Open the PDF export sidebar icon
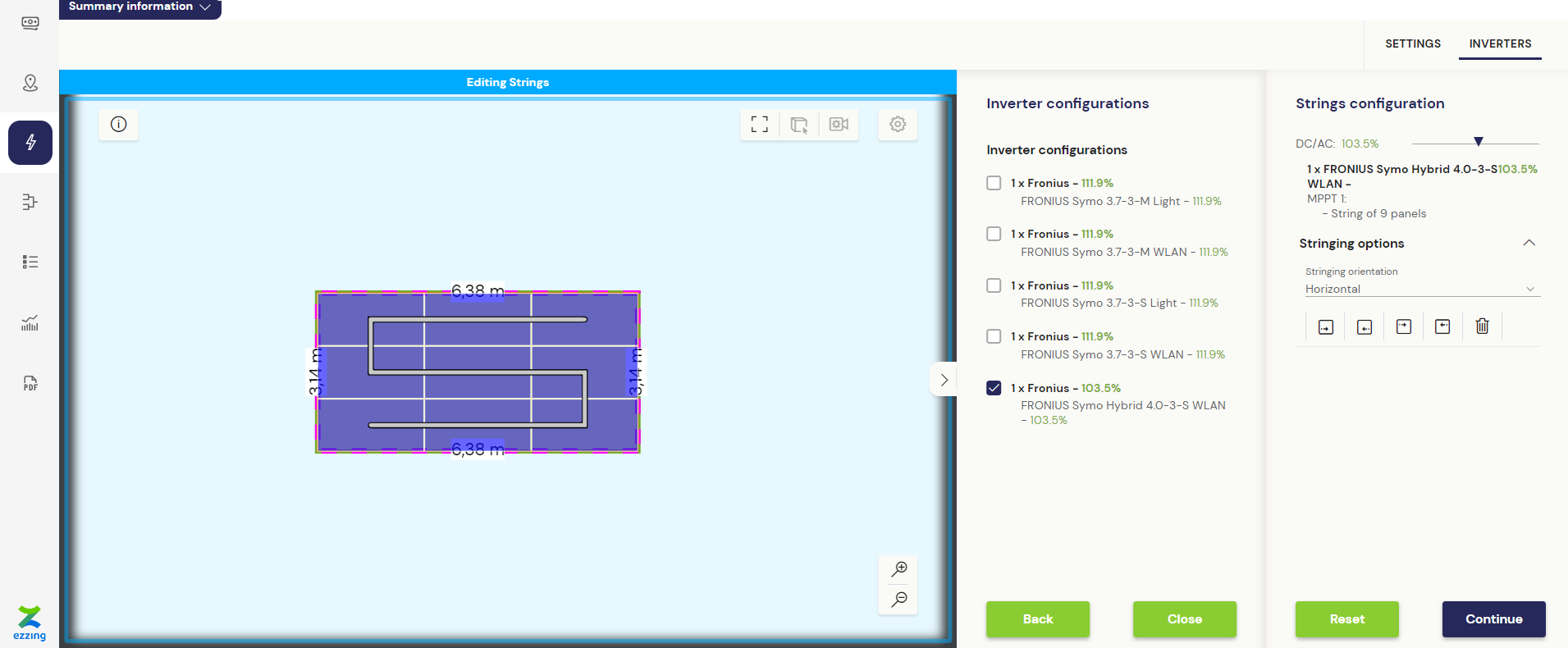 30,383
